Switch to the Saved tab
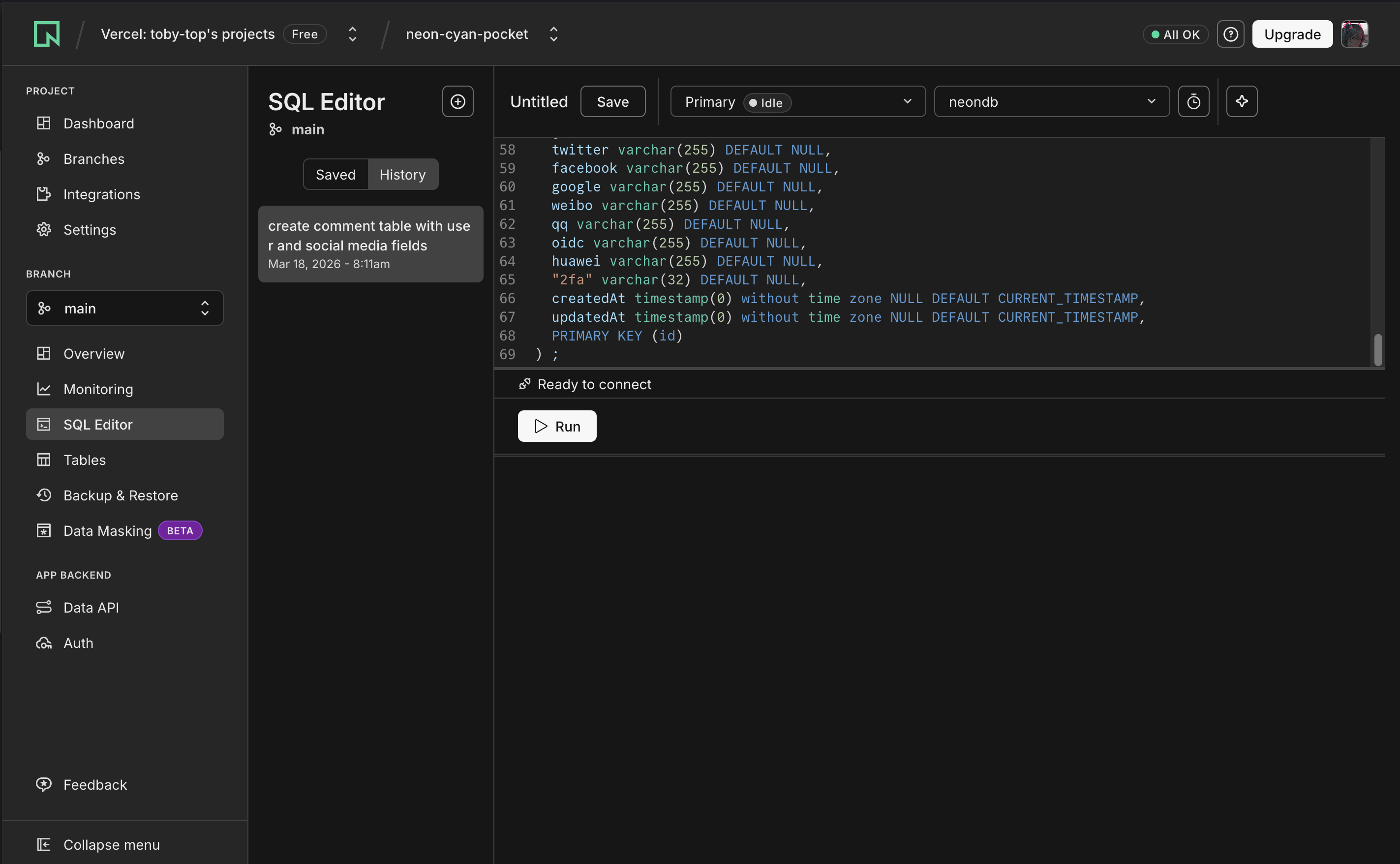 coord(336,175)
